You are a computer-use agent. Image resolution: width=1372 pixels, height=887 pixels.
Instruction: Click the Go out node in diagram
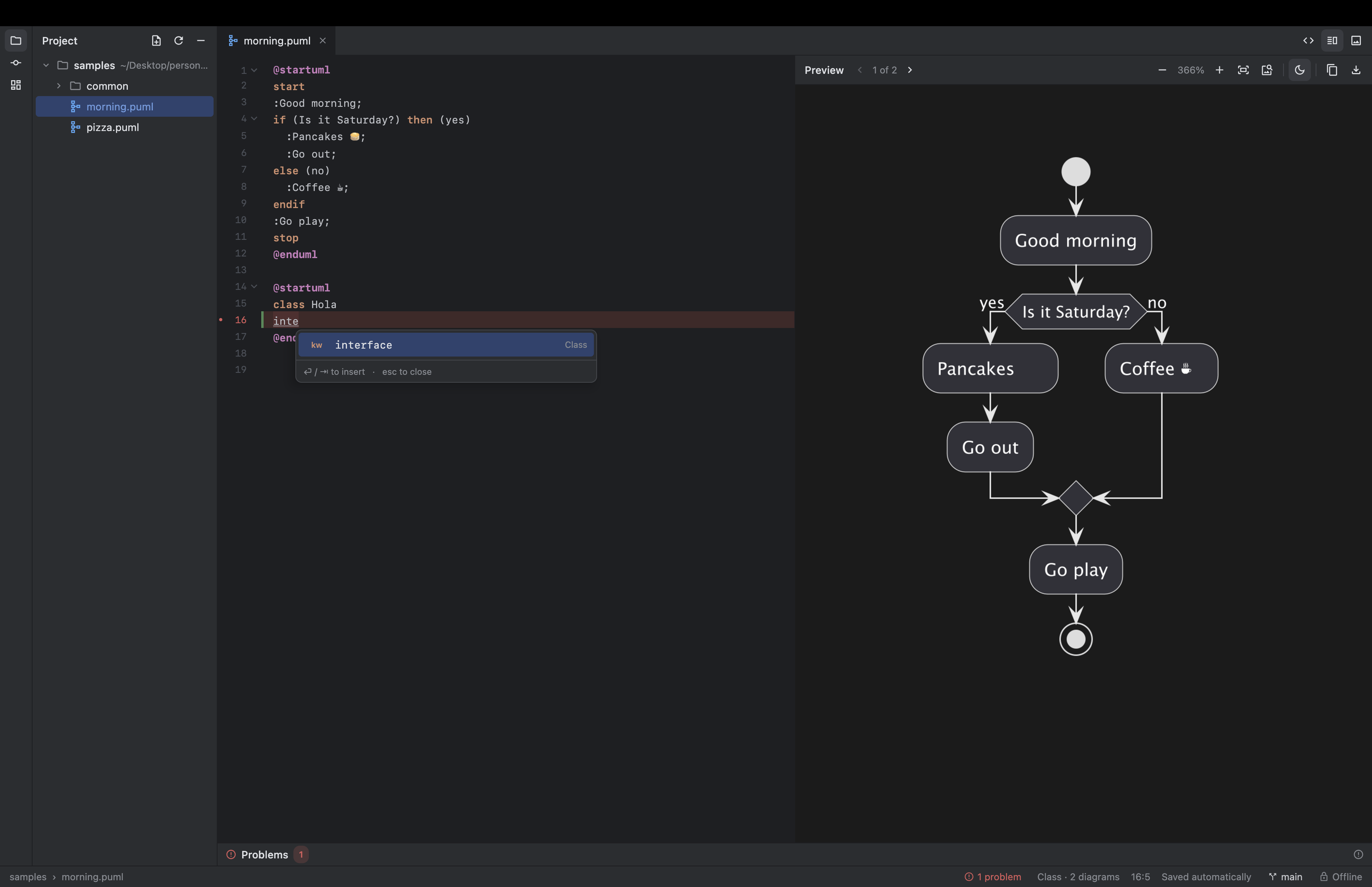[x=990, y=447]
